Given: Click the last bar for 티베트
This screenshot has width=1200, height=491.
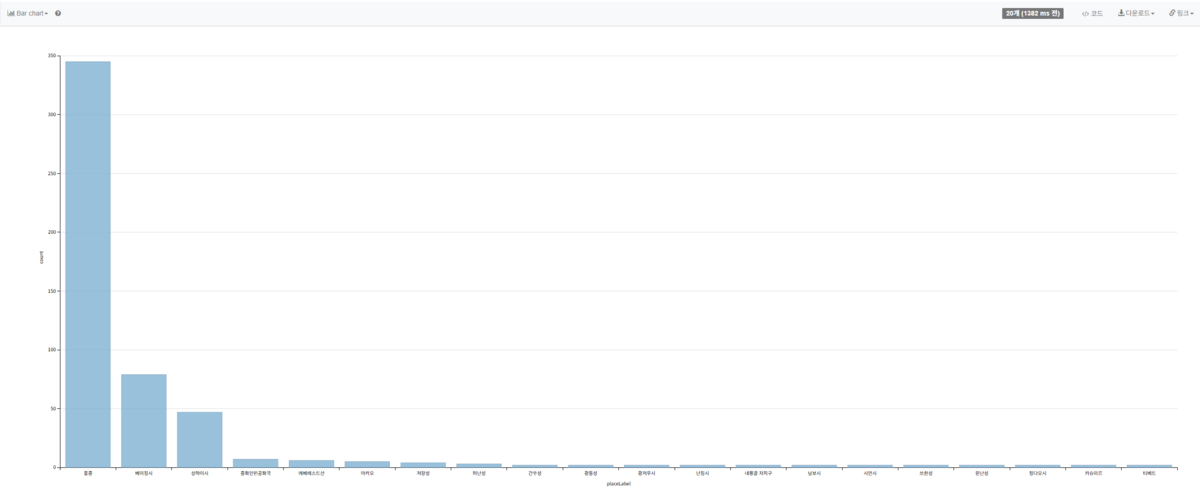Looking at the screenshot, I should click(1149, 466).
